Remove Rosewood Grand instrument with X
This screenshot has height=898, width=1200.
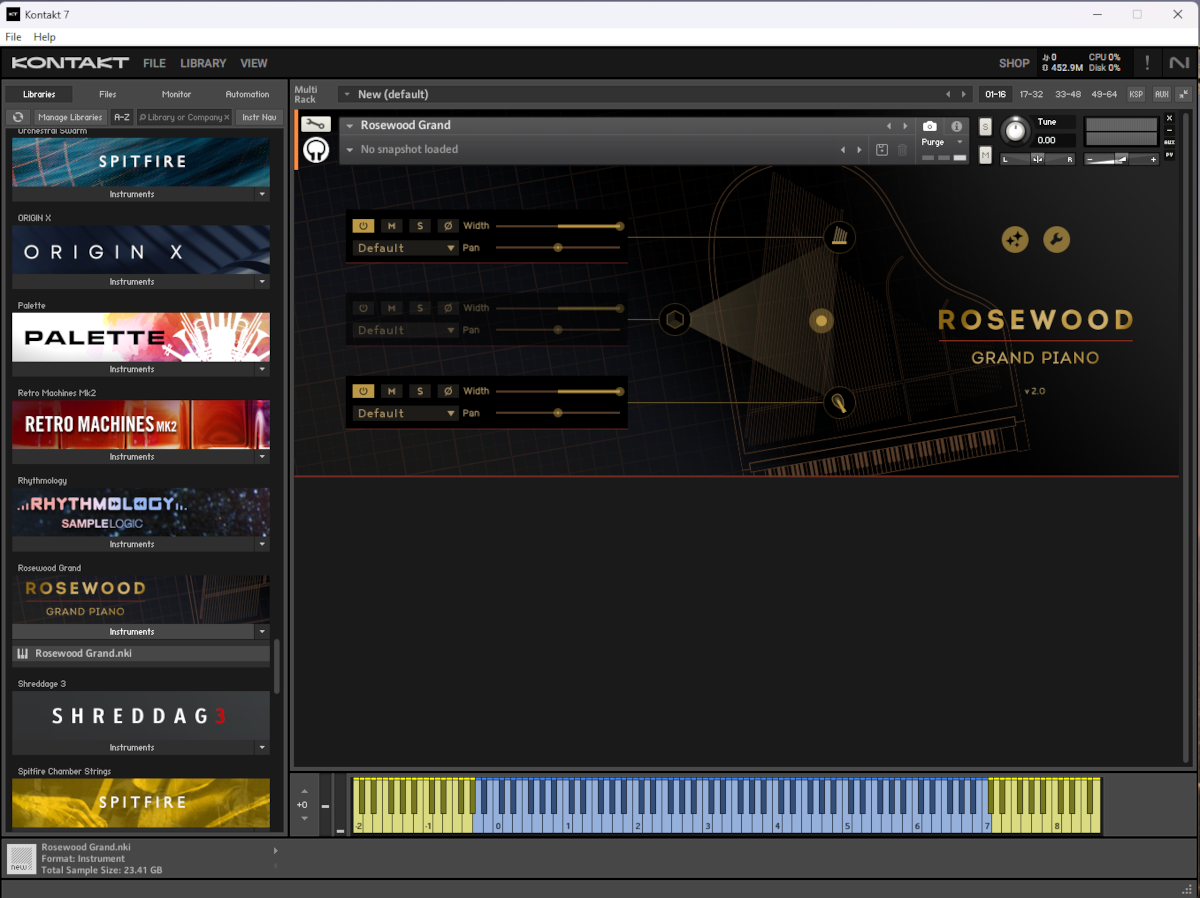1170,118
